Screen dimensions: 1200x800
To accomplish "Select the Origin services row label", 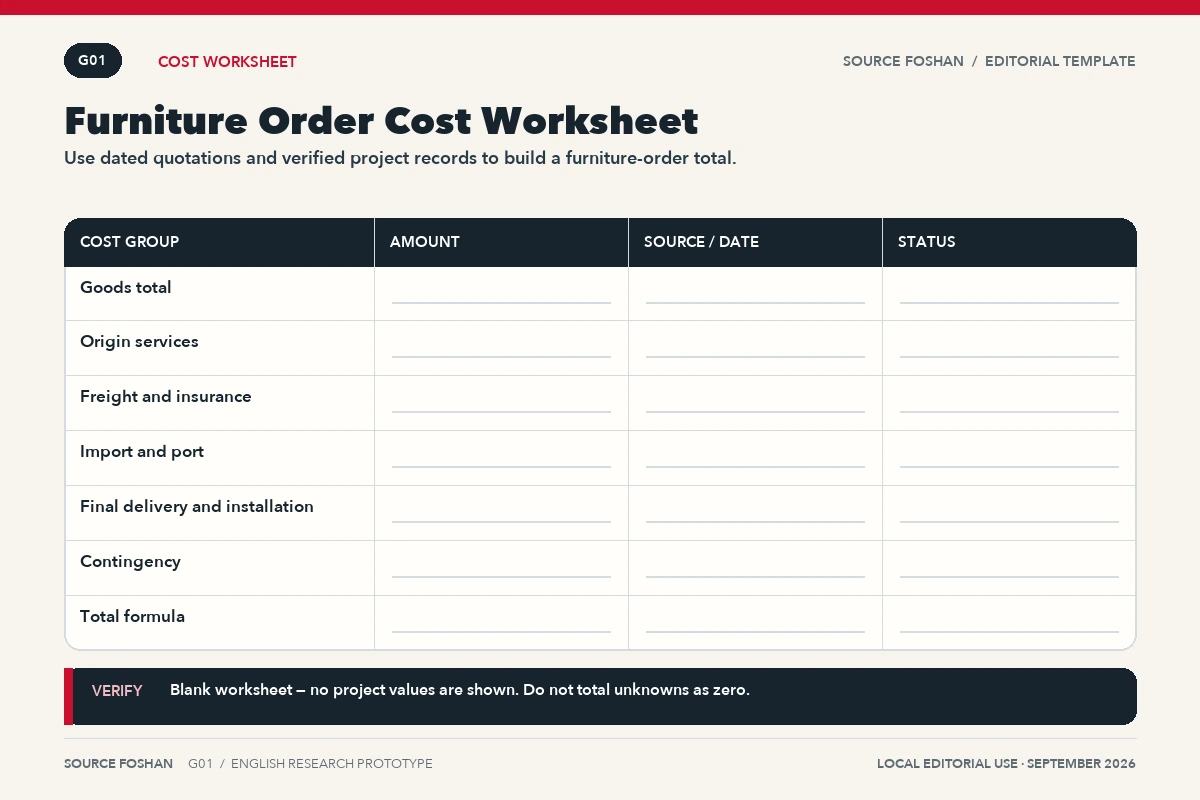I will point(139,342).
